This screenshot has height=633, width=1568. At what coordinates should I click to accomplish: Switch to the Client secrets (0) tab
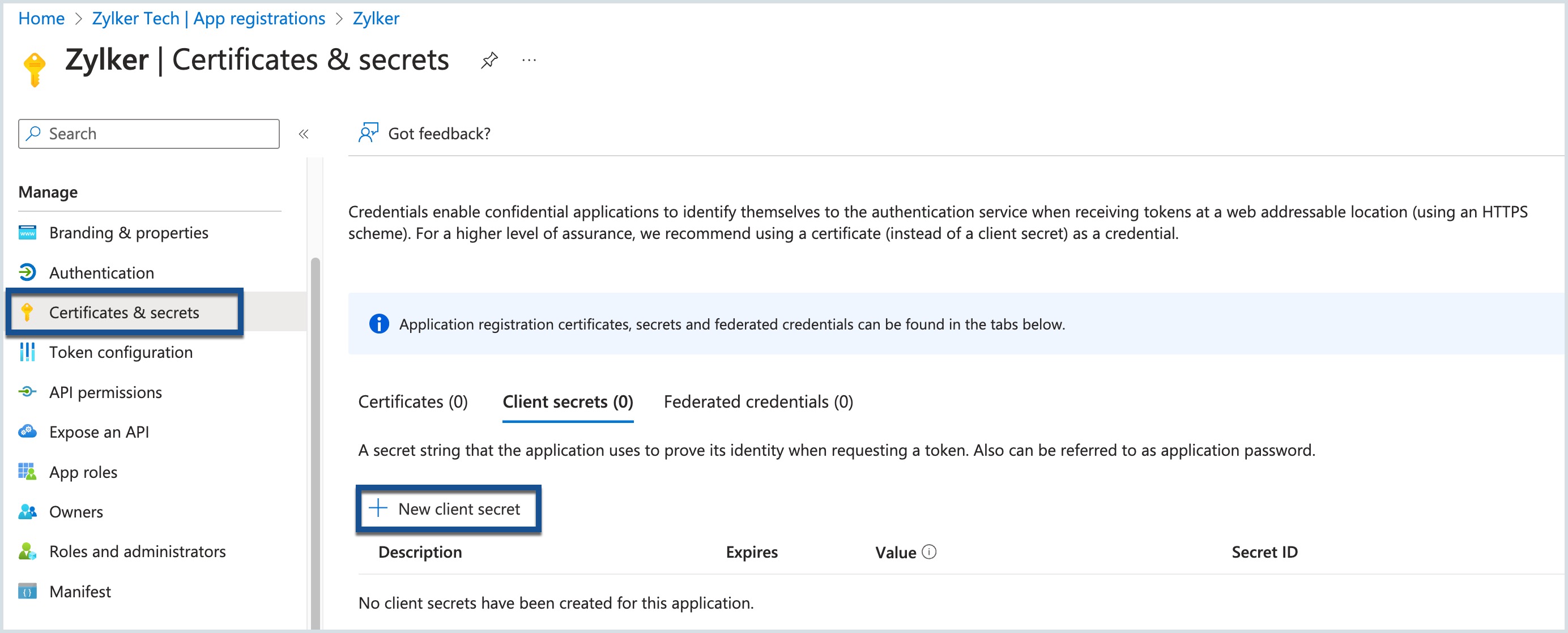[x=567, y=402]
